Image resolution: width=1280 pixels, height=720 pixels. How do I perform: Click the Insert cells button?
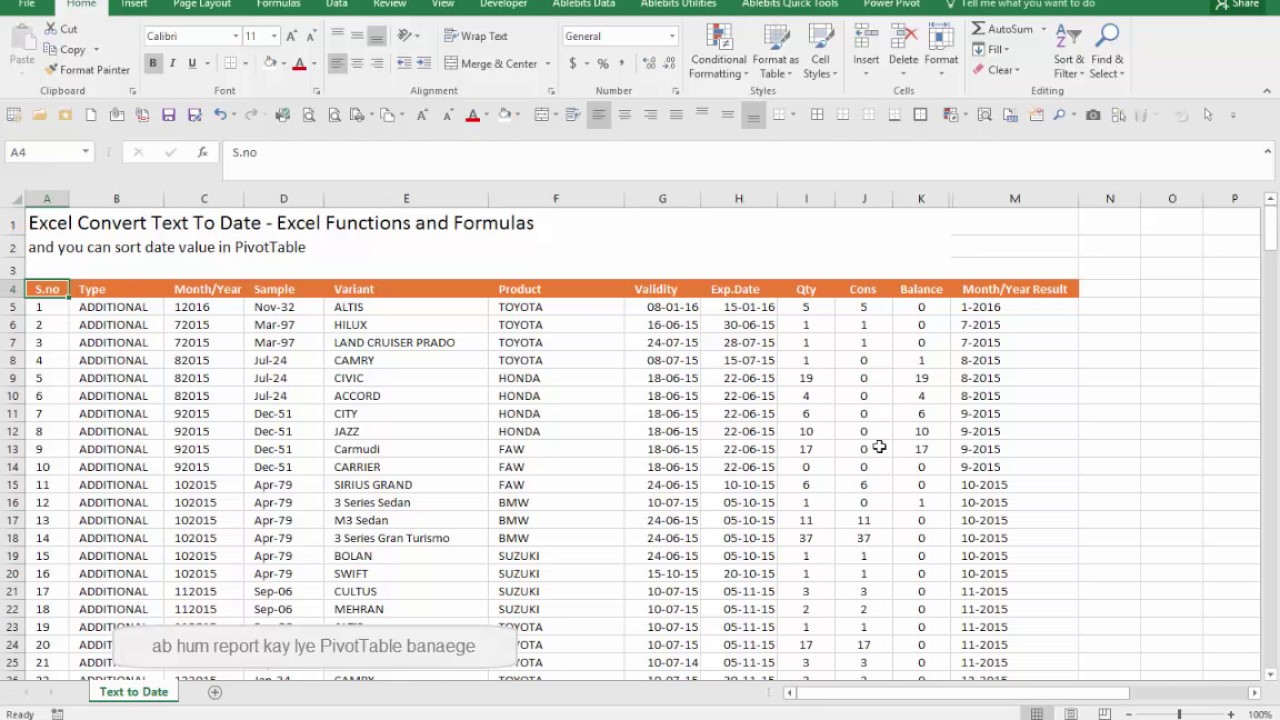coord(866,51)
